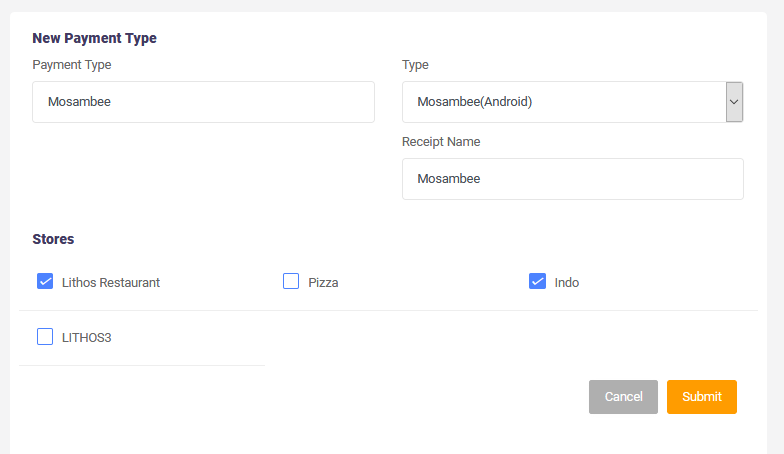Select the Lithos Restaurant label text
This screenshot has height=454, width=784.
tap(111, 282)
